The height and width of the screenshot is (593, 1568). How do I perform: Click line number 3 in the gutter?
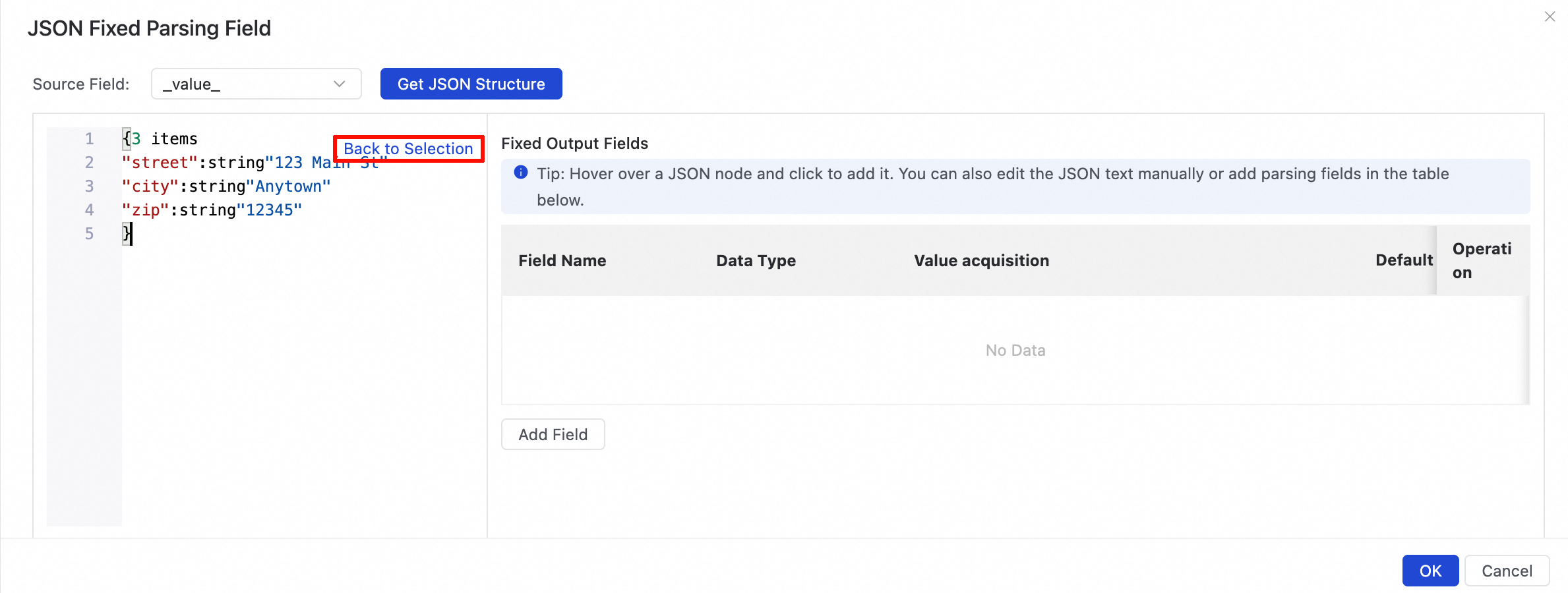(x=89, y=186)
